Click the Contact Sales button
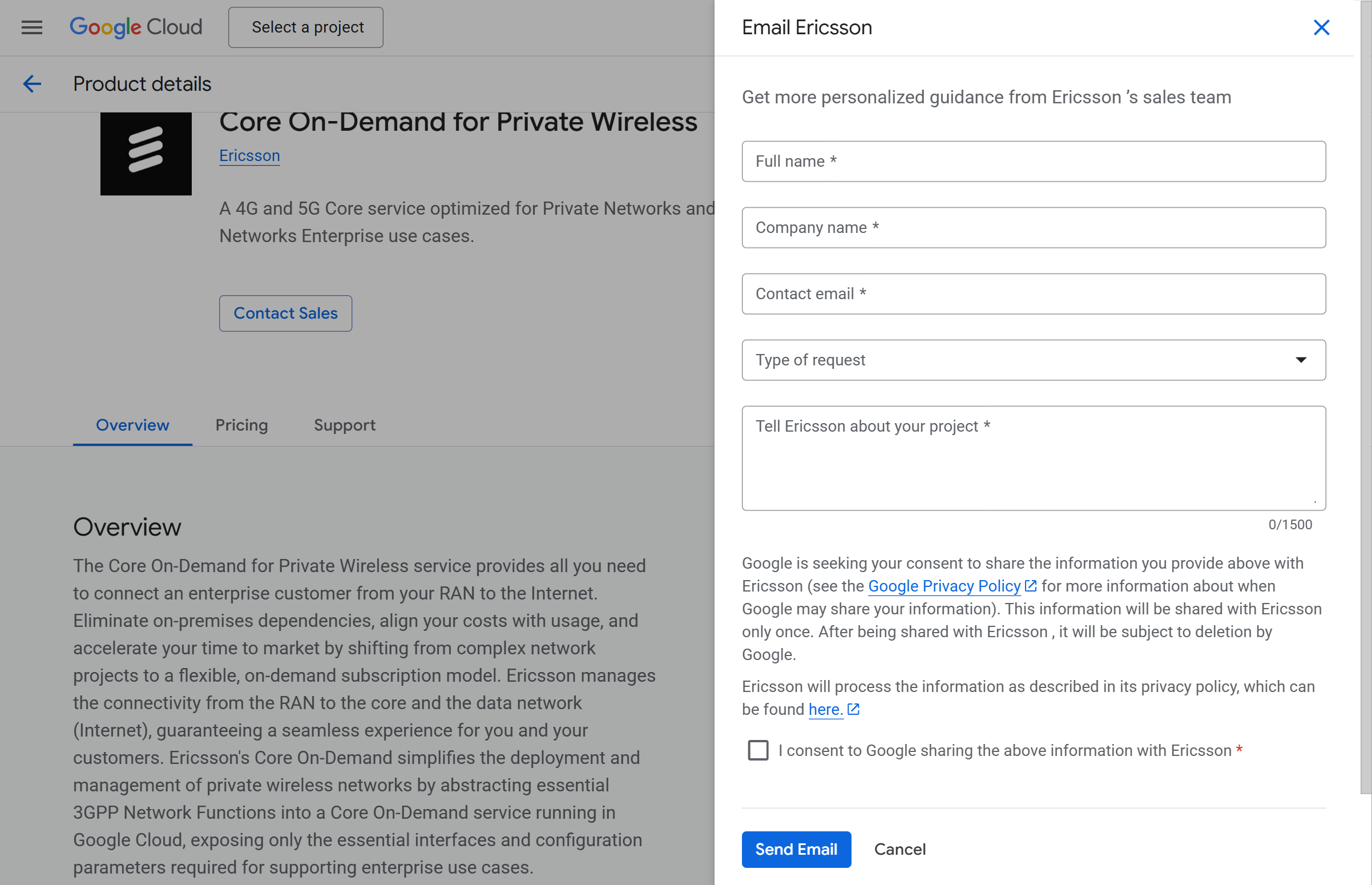Viewport: 1372px width, 885px height. (285, 313)
